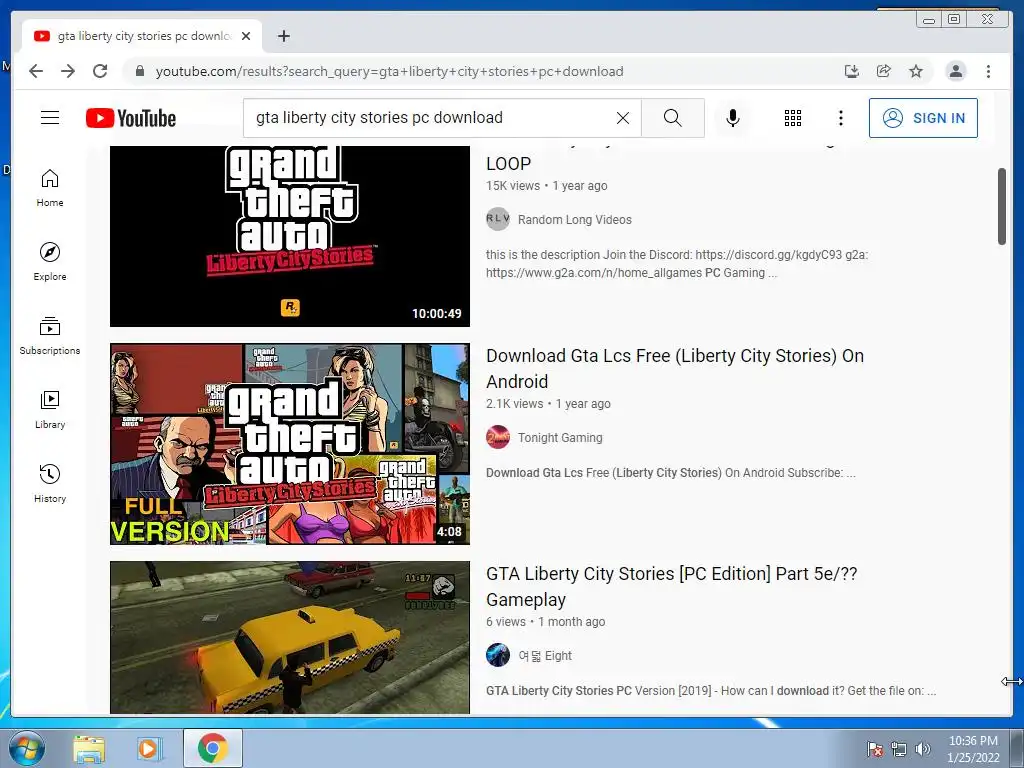This screenshot has height=768, width=1024.
Task: Click the SIGN IN button
Action: coord(923,118)
